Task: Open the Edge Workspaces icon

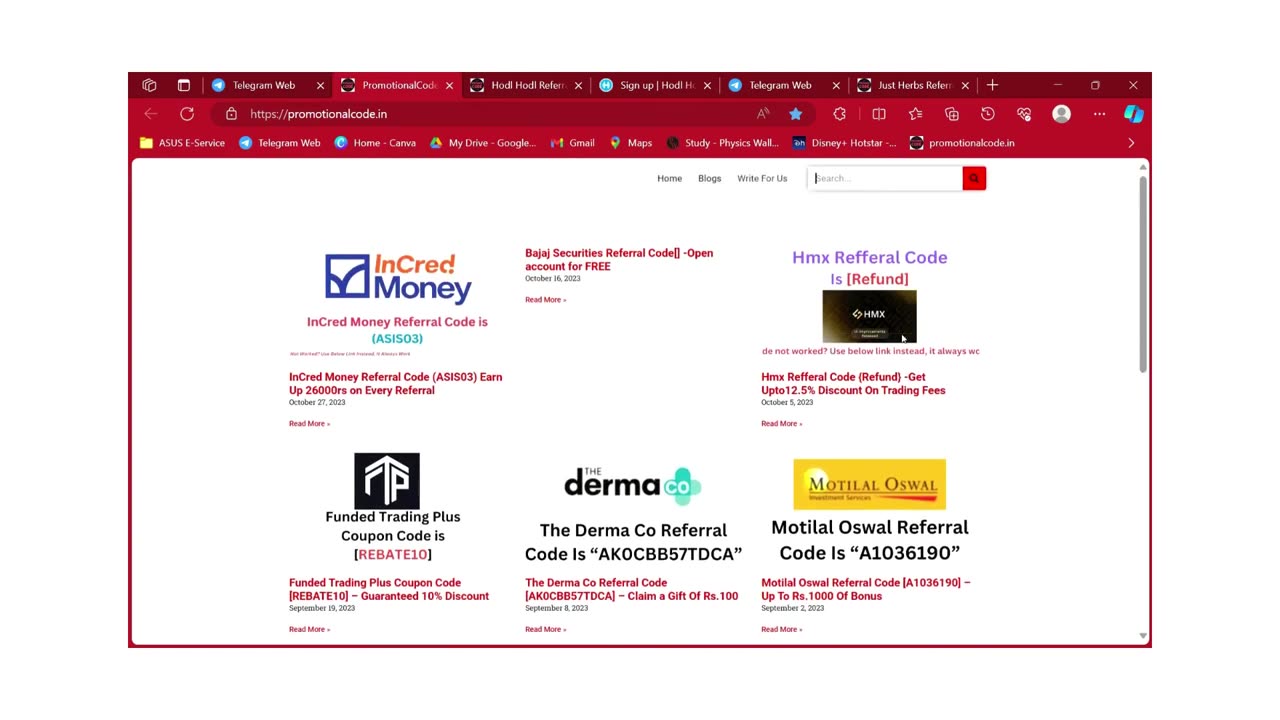Action: [149, 85]
